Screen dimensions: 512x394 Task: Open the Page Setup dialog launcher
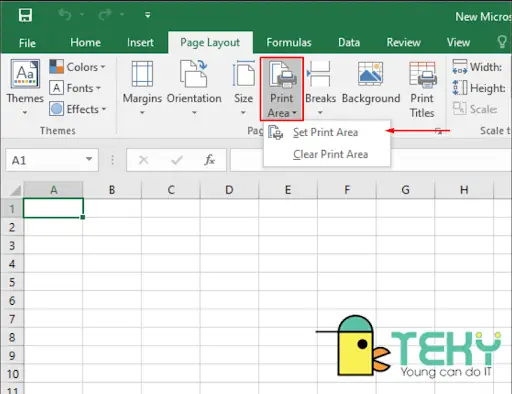(439, 131)
